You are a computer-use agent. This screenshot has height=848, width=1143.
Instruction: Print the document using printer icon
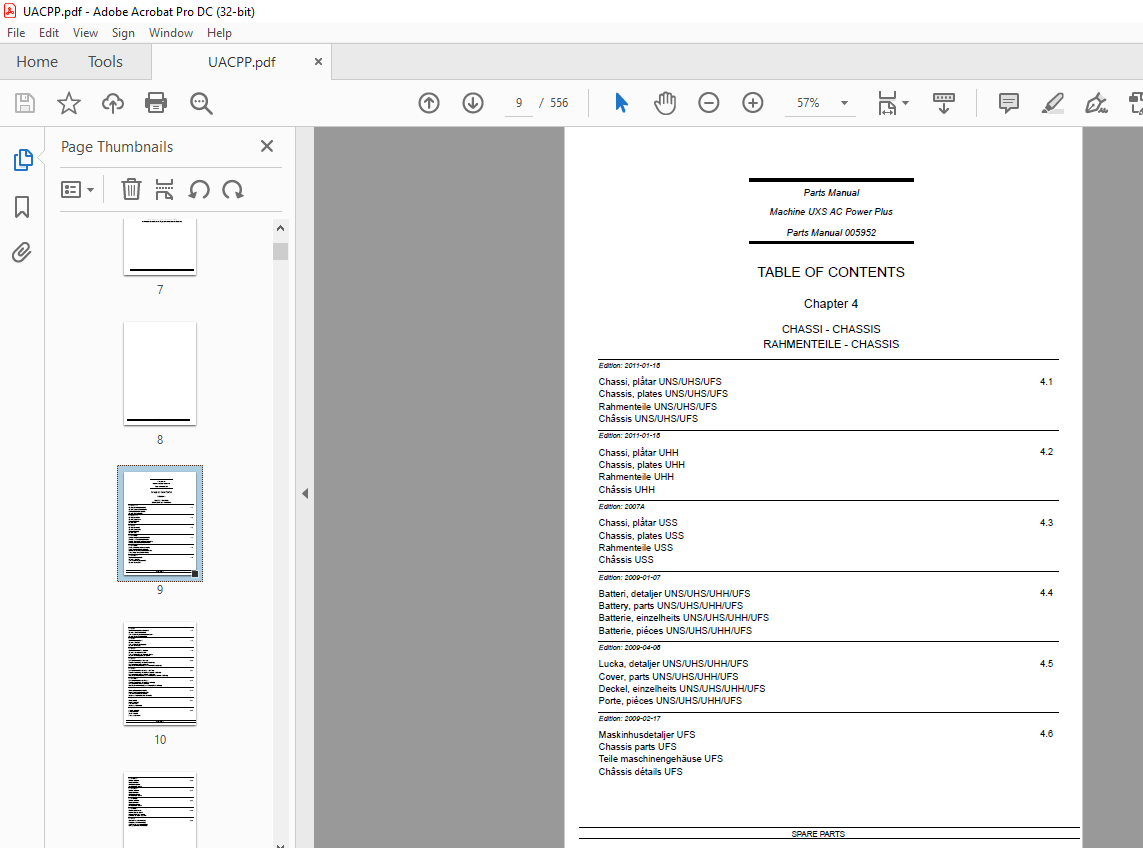coord(156,103)
